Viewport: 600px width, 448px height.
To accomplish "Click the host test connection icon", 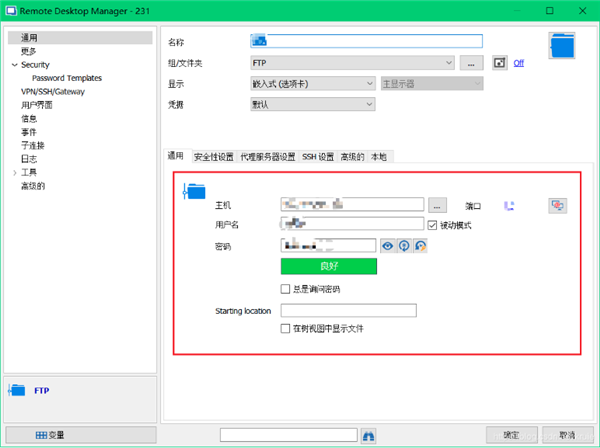I will tap(558, 205).
